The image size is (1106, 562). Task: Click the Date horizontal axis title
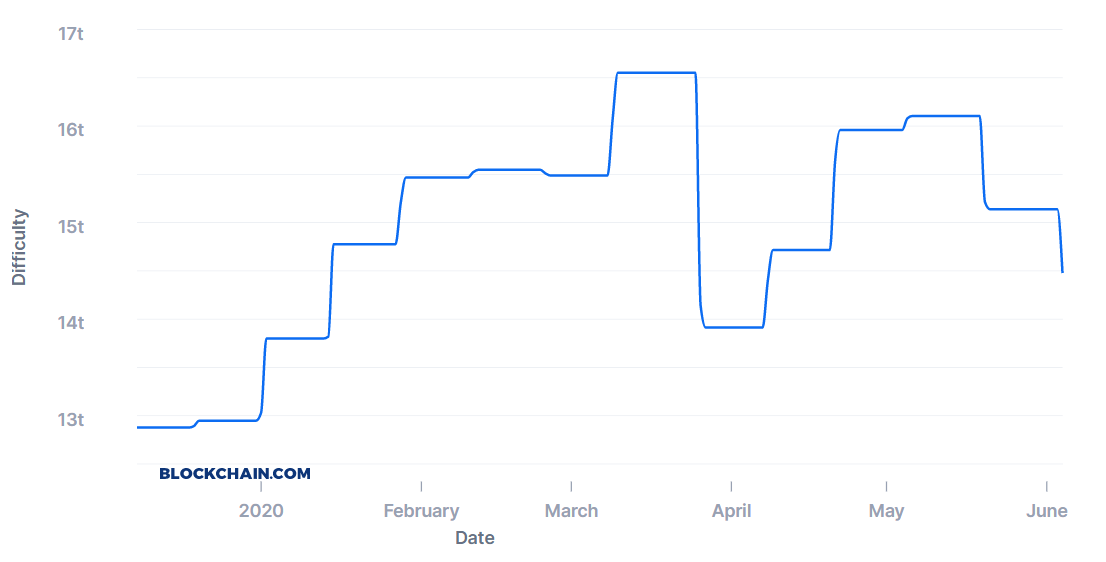475,538
